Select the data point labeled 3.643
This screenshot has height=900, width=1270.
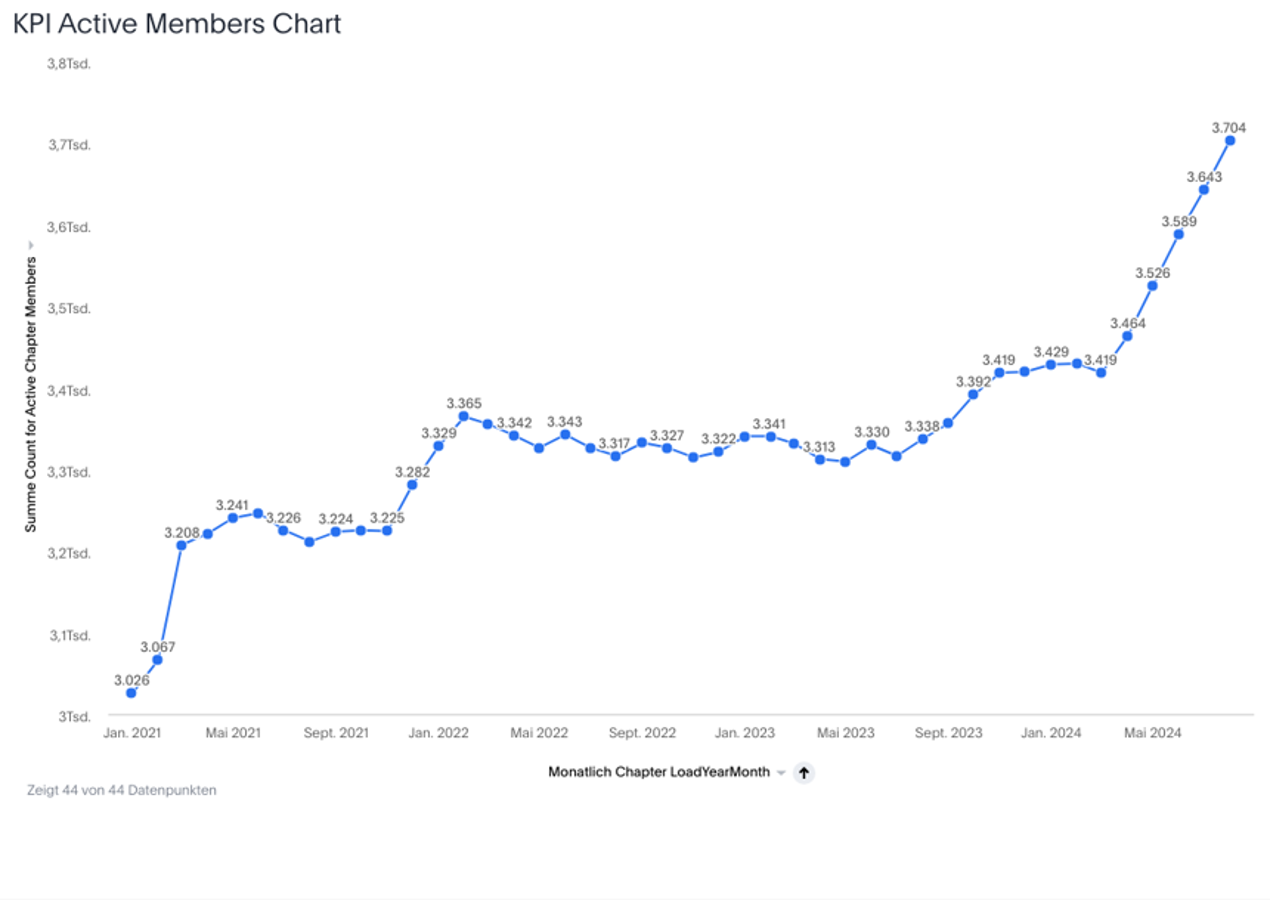(1204, 190)
